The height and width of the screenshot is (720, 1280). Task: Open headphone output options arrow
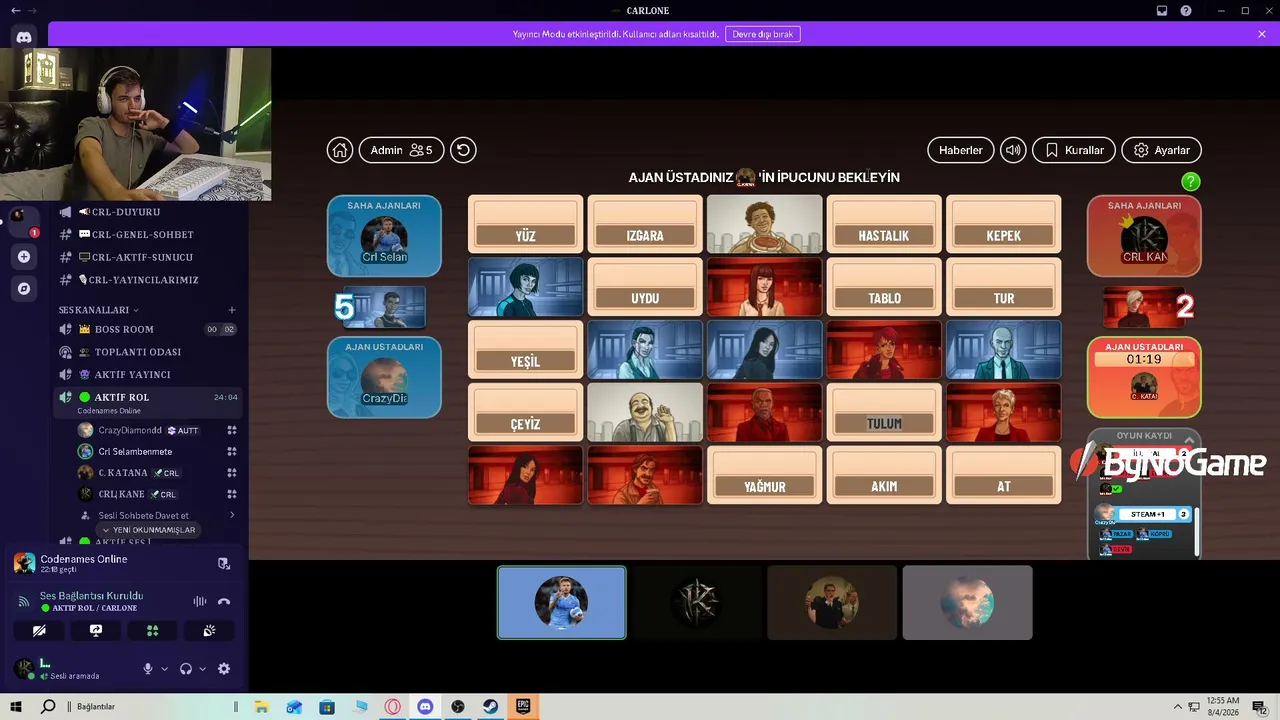click(202, 669)
